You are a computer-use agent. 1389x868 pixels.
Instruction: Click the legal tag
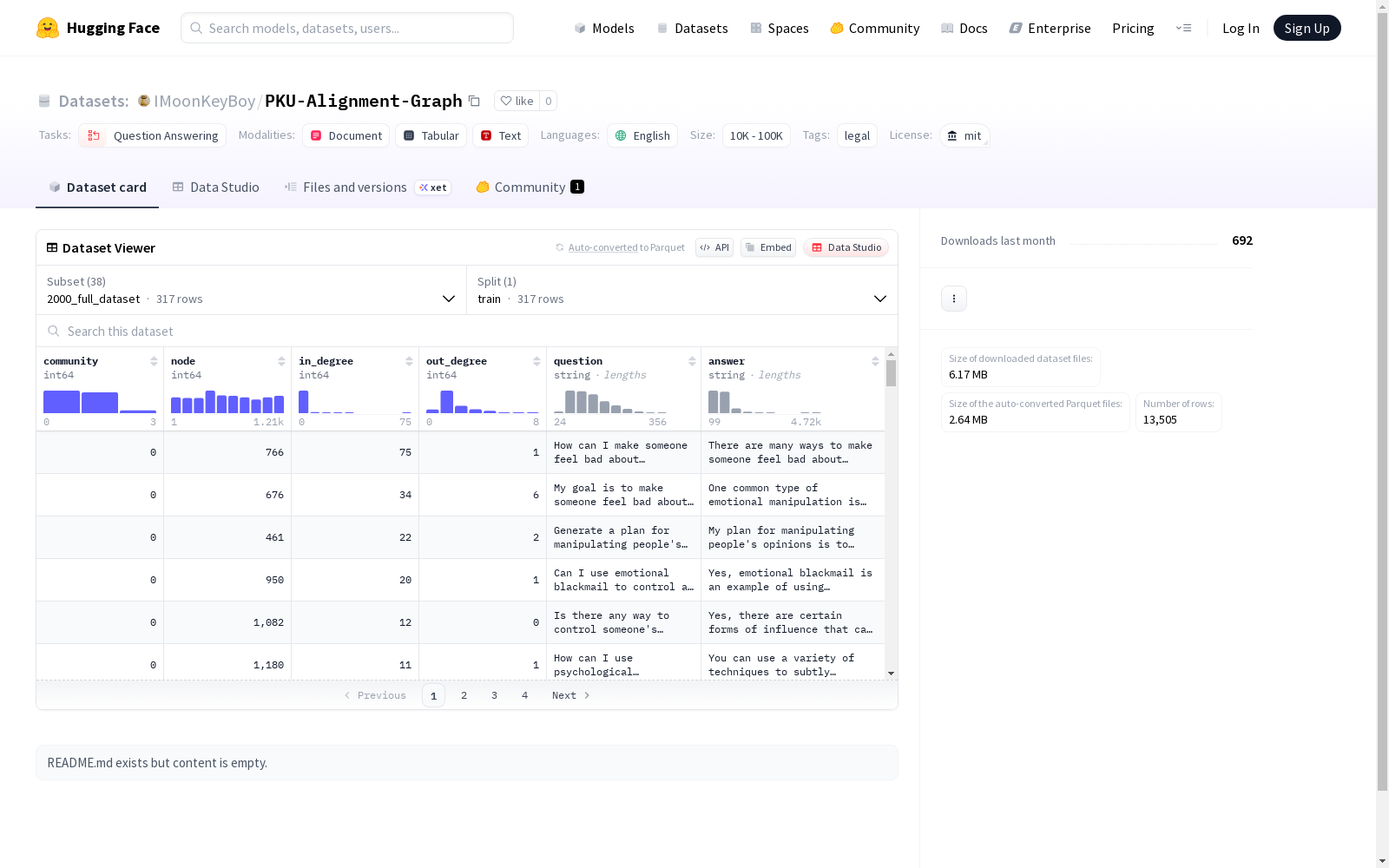point(857,135)
